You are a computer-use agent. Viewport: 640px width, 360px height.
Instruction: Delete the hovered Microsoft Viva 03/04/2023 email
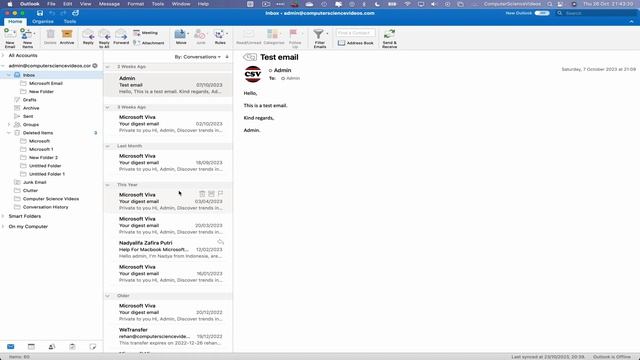click(202, 193)
